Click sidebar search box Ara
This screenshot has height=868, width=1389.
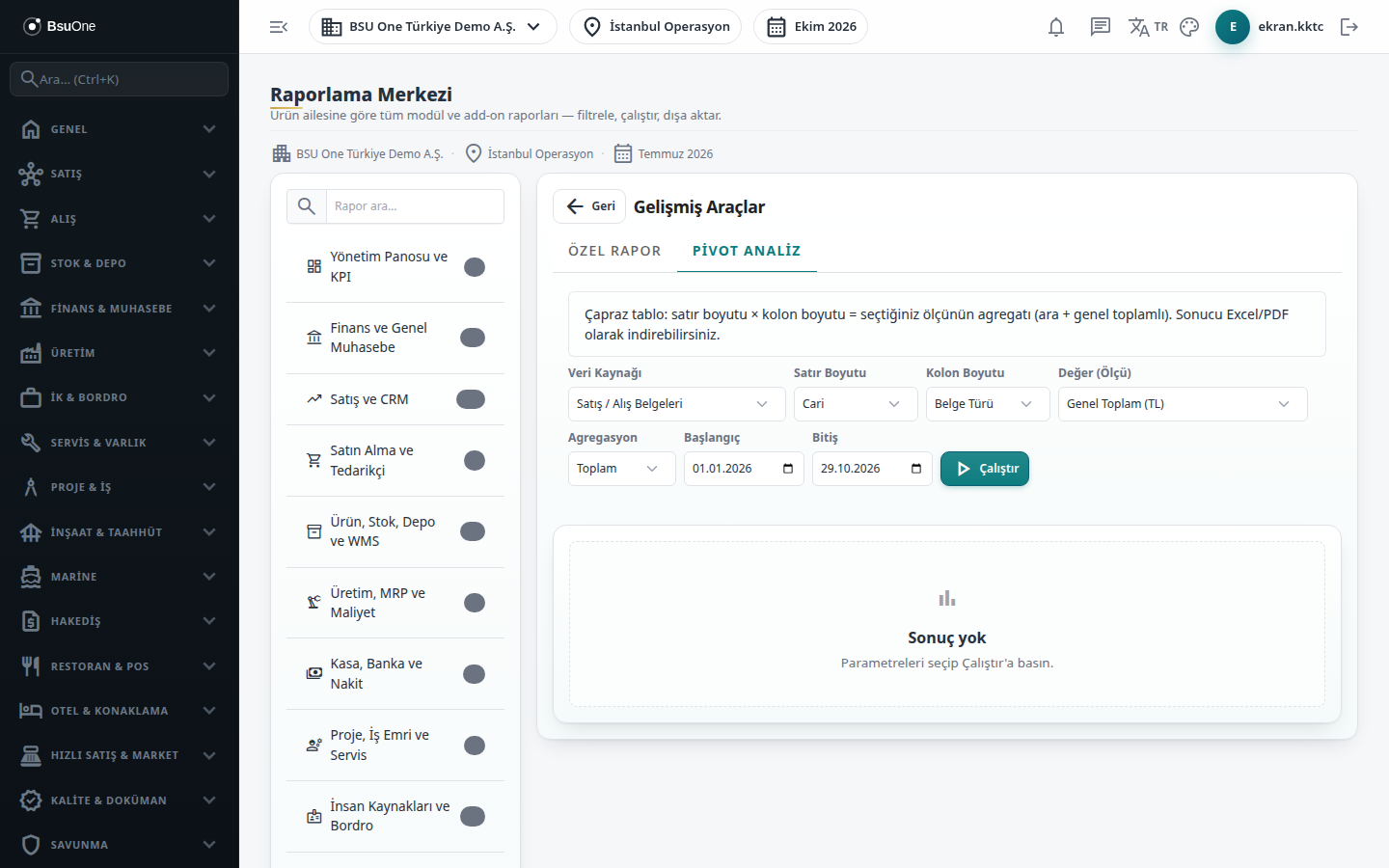pos(120,79)
